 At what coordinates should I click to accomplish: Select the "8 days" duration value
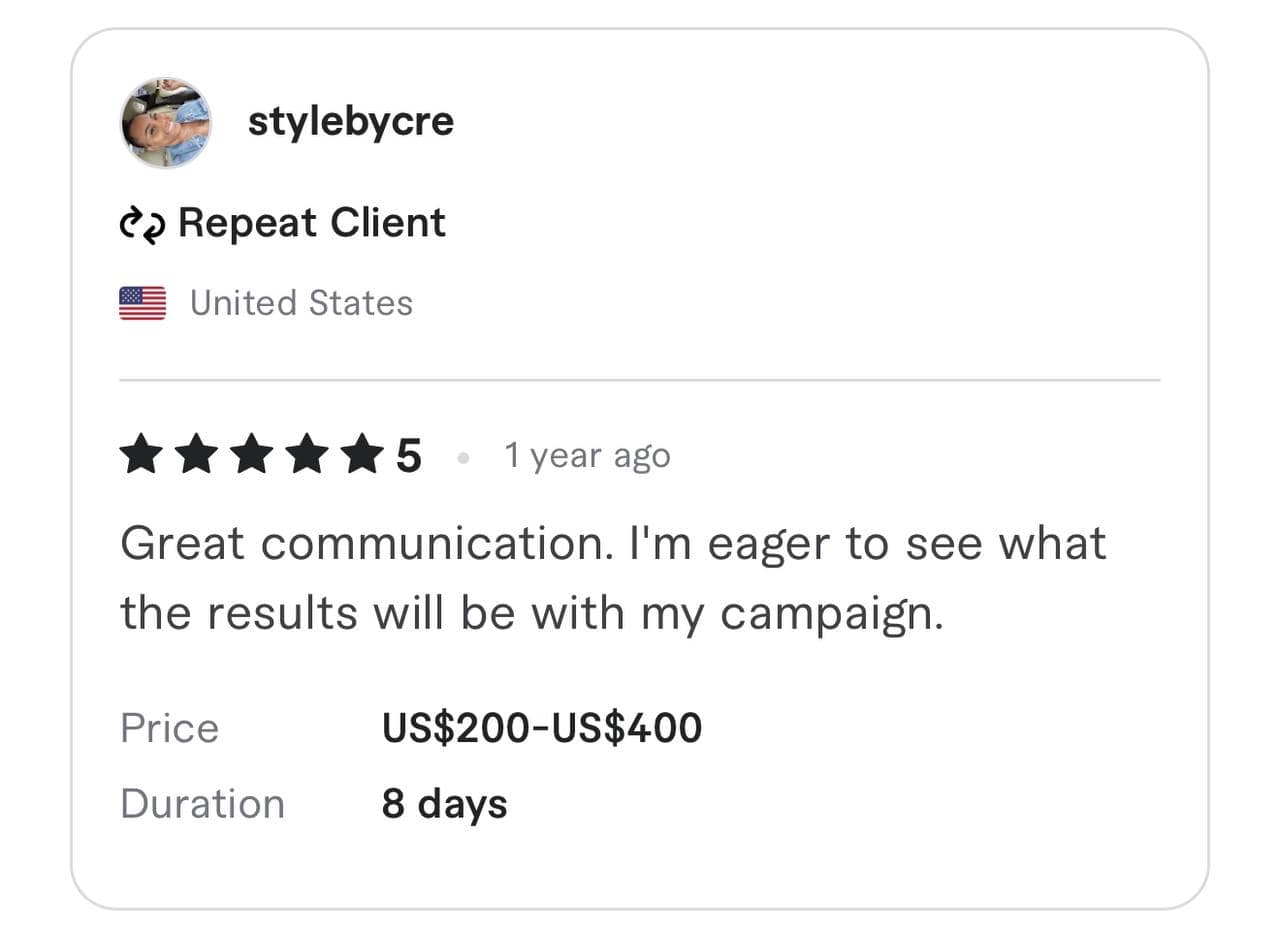click(x=444, y=804)
